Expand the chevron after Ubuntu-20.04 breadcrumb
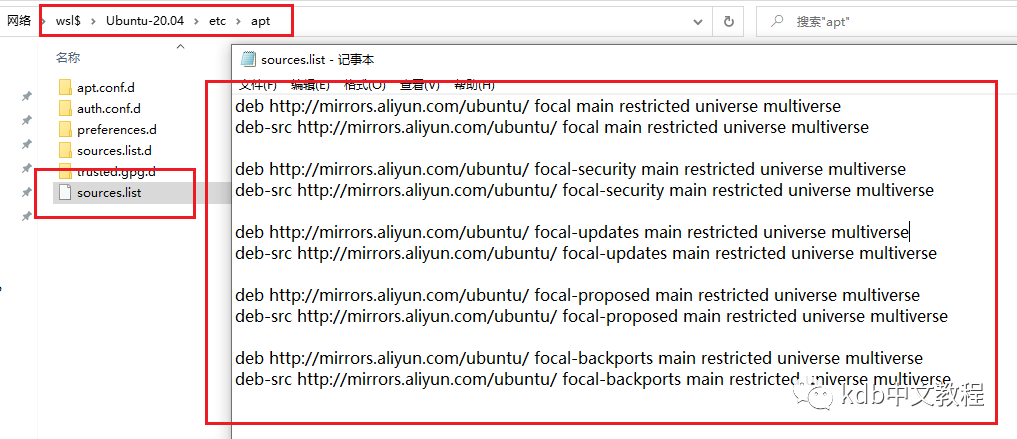The width and height of the screenshot is (1017, 439). point(197,21)
